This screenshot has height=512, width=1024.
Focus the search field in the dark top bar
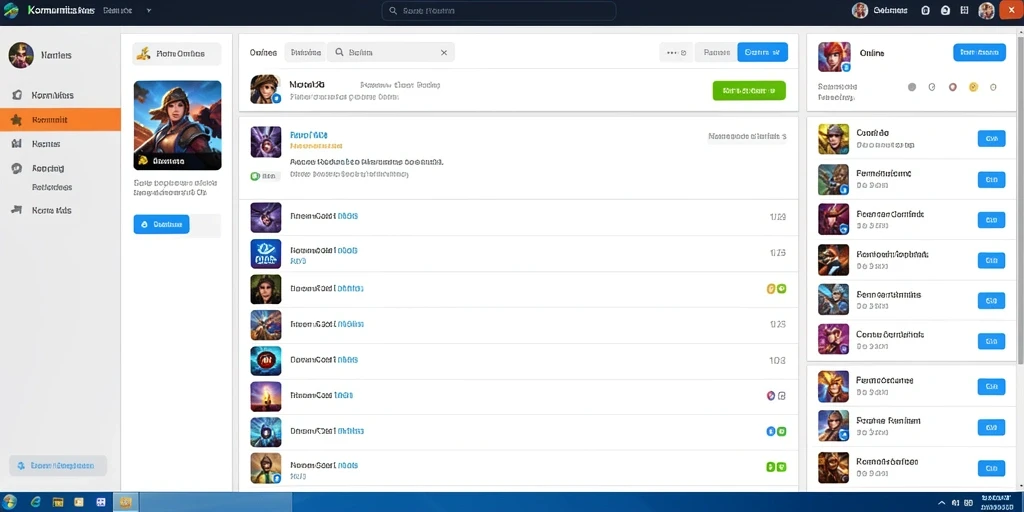point(499,11)
